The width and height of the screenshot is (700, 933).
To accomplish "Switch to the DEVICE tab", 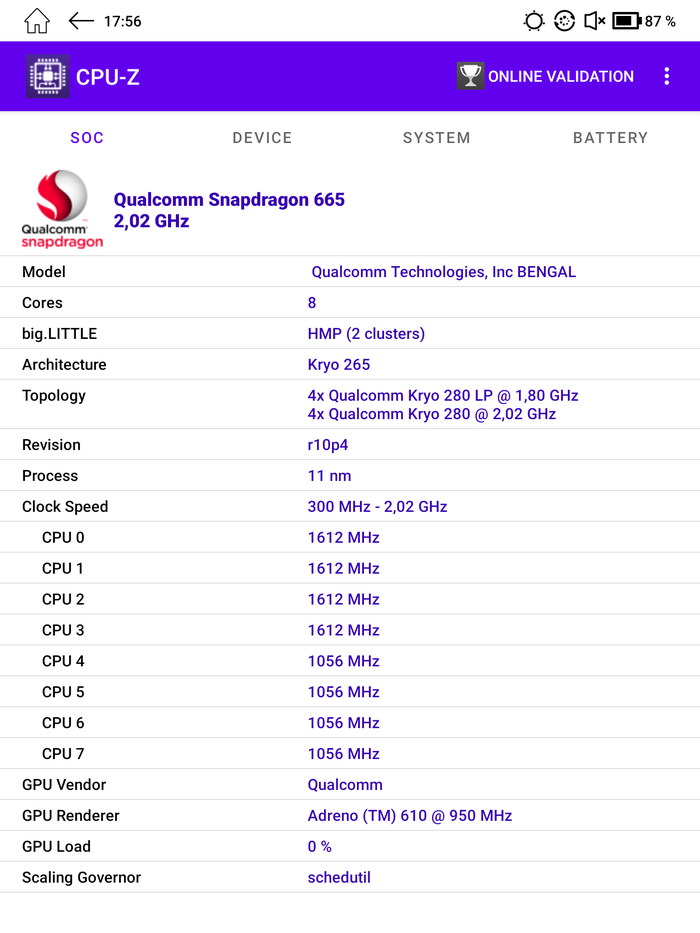I will click(x=262, y=138).
